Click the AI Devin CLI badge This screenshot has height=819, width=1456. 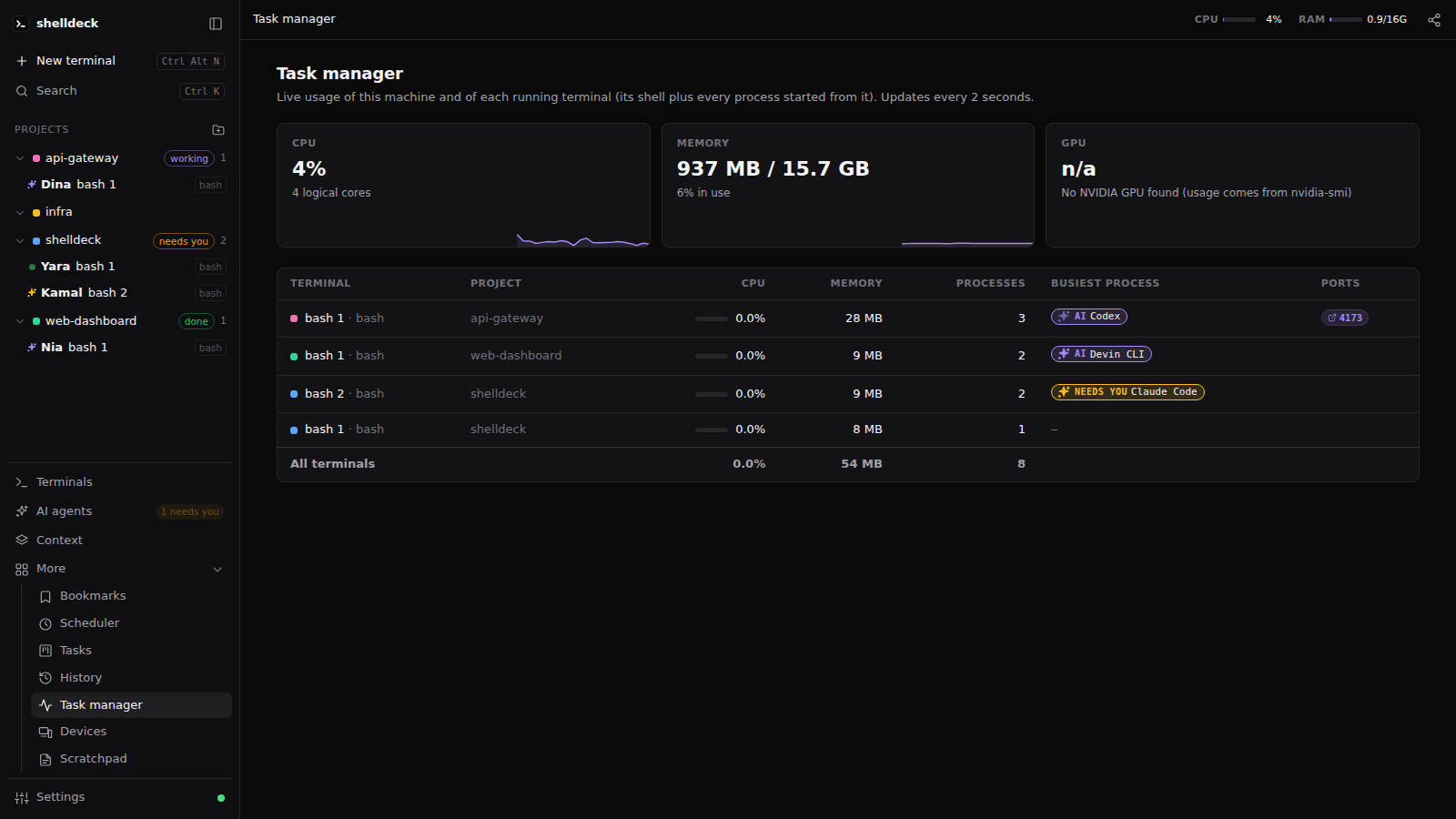point(1101,354)
